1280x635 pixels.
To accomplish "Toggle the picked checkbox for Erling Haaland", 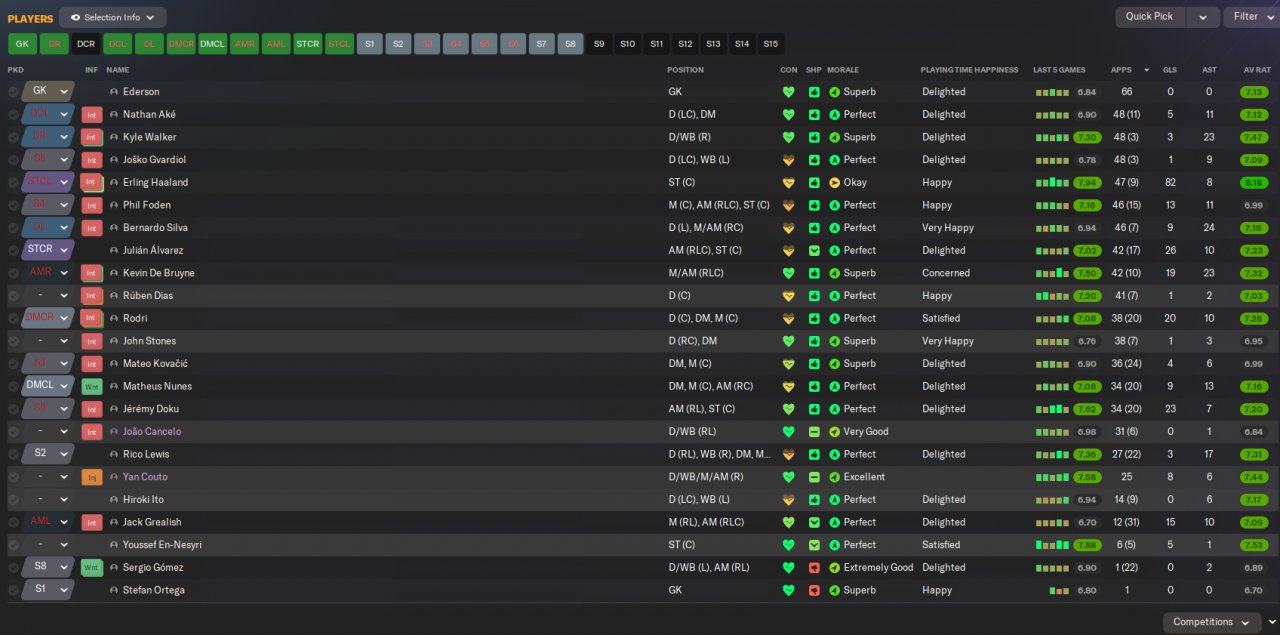I will click(13, 183).
